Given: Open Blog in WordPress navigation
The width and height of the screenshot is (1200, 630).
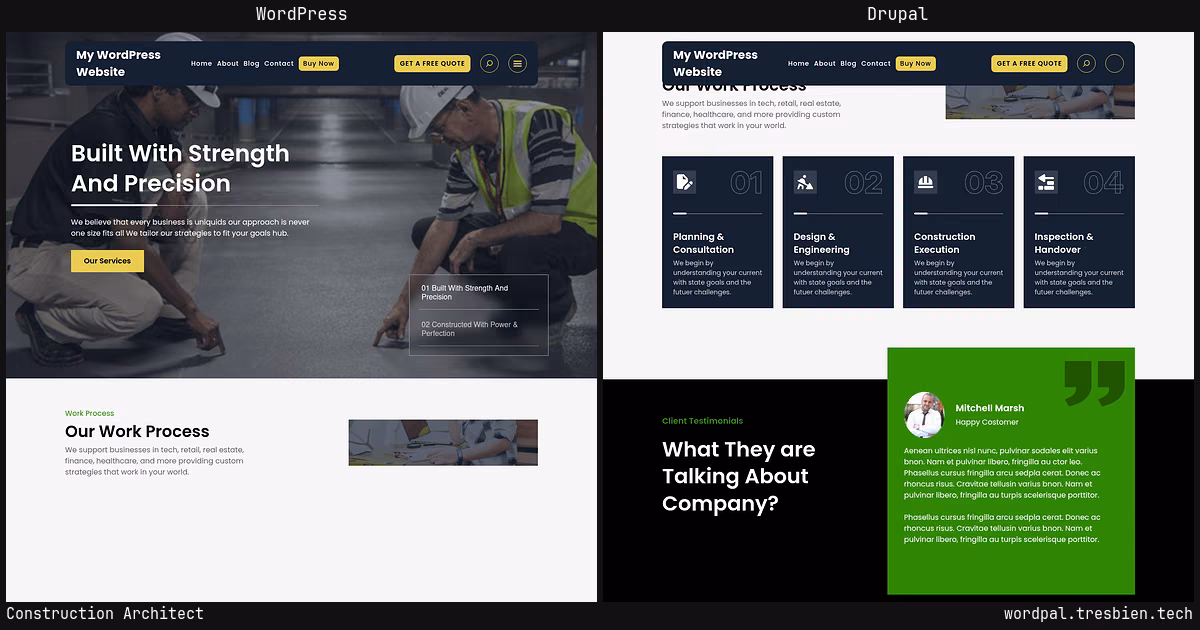Looking at the screenshot, I should pos(251,64).
